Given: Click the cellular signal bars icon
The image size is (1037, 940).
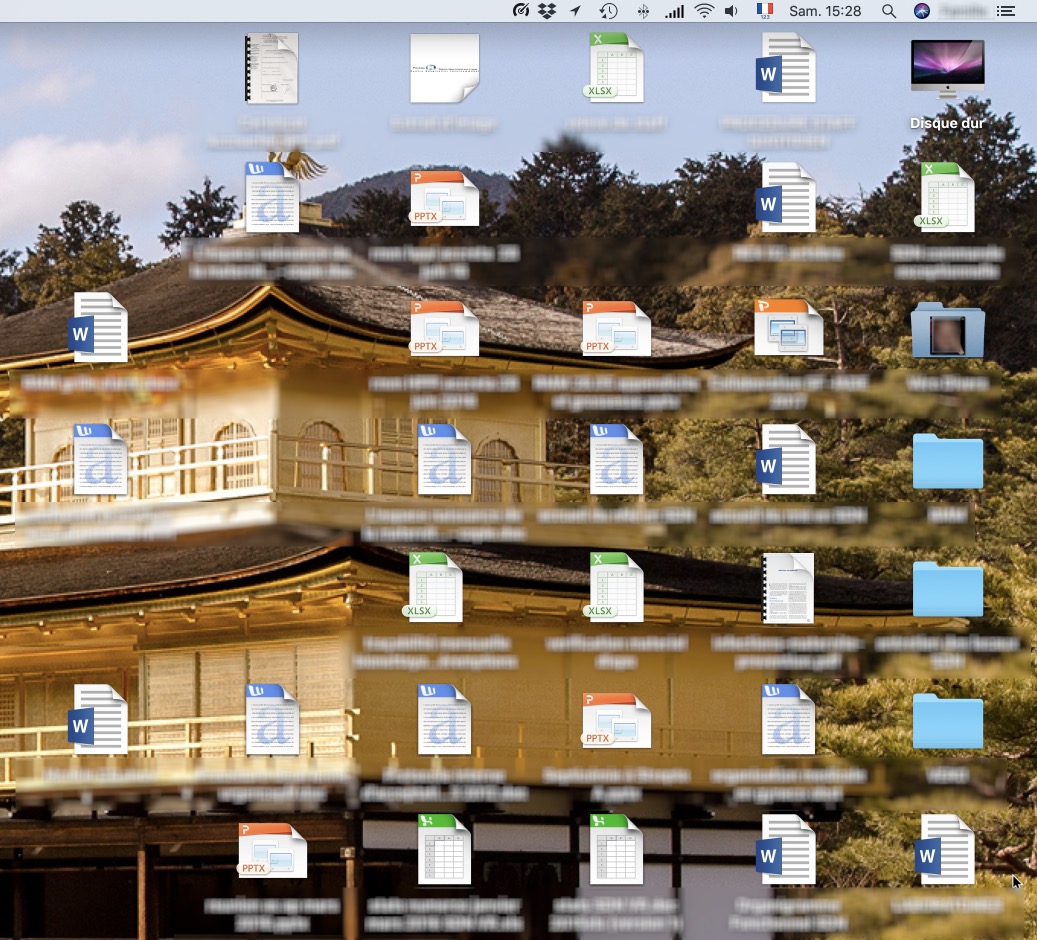Looking at the screenshot, I should (674, 11).
